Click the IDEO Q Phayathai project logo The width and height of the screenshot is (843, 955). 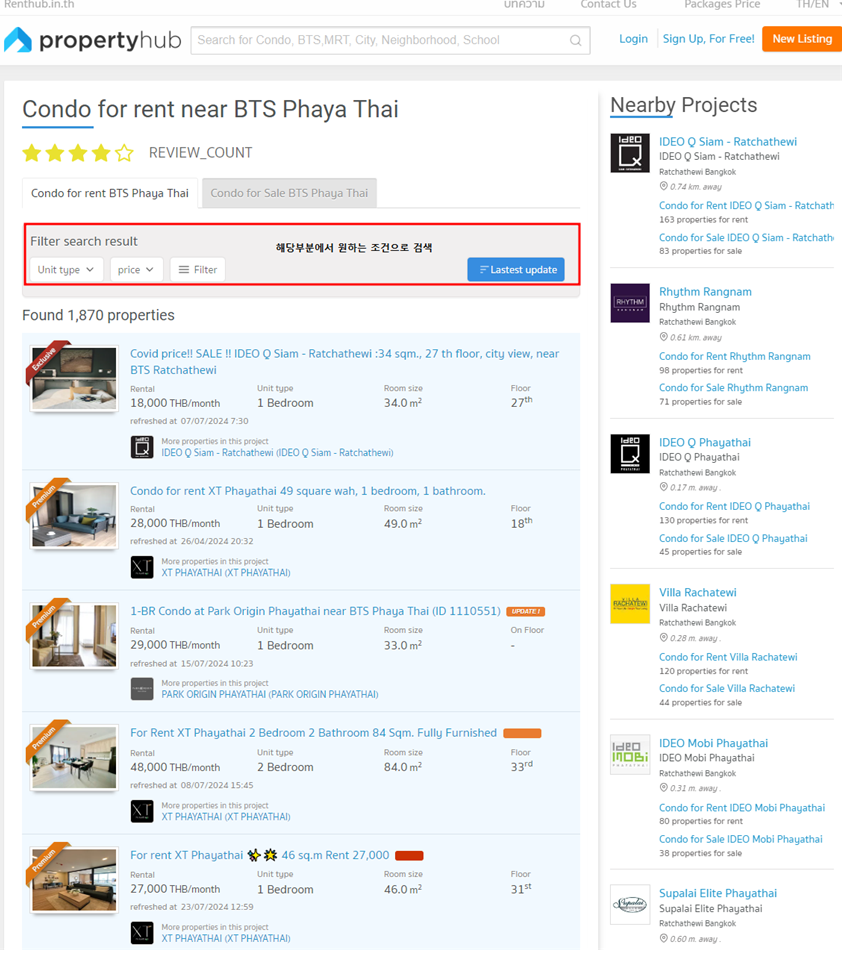pyautogui.click(x=630, y=454)
